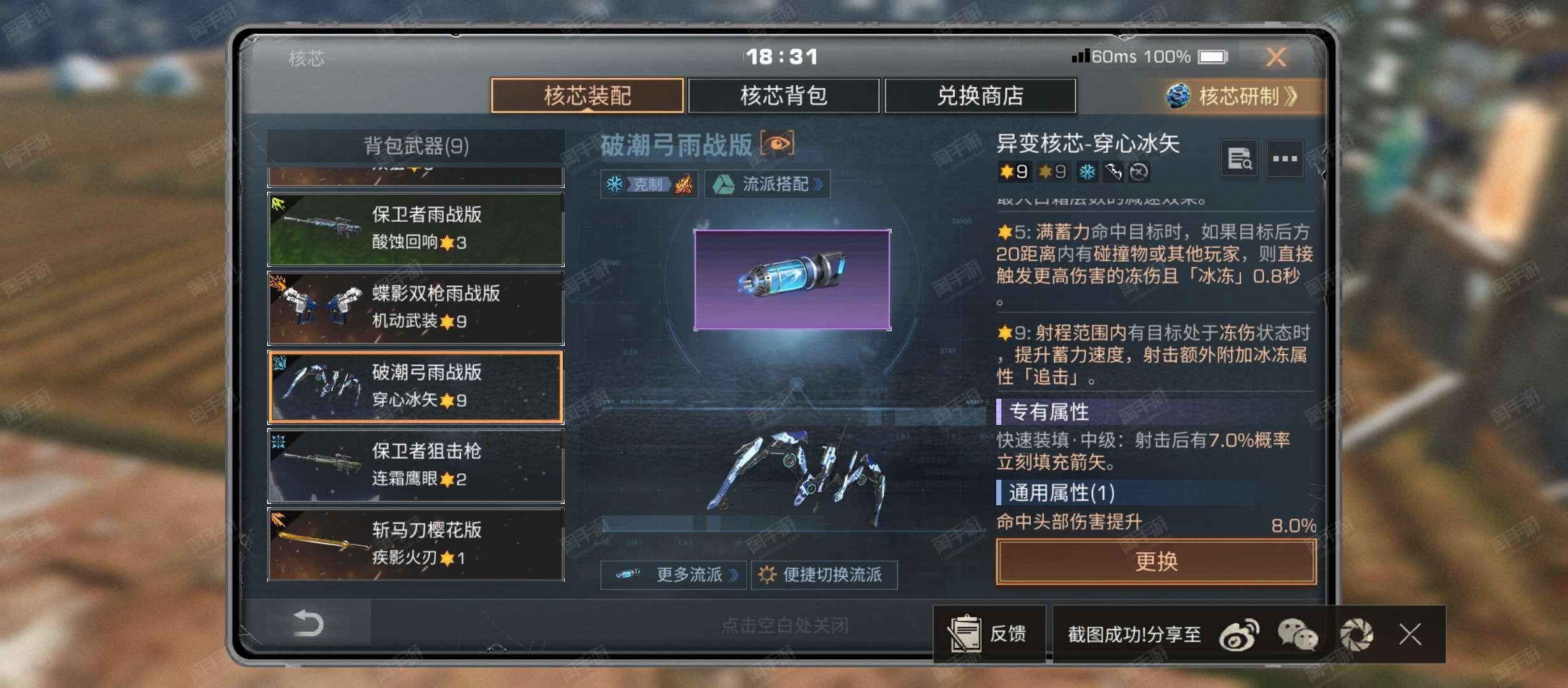
Task: Click the back arrow icon
Action: coord(309,623)
